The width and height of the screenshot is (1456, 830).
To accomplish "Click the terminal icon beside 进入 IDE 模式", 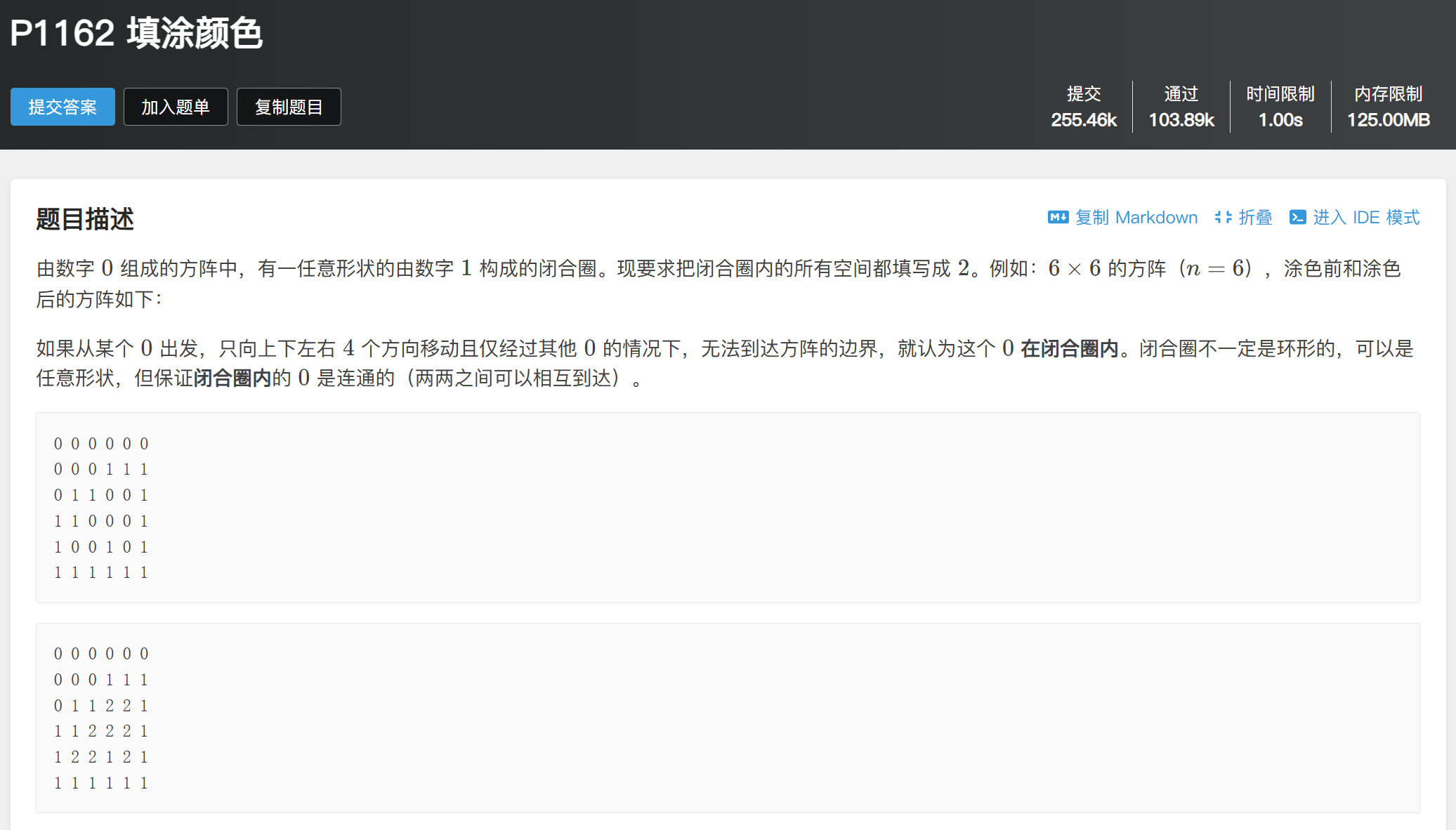I will tap(1297, 218).
